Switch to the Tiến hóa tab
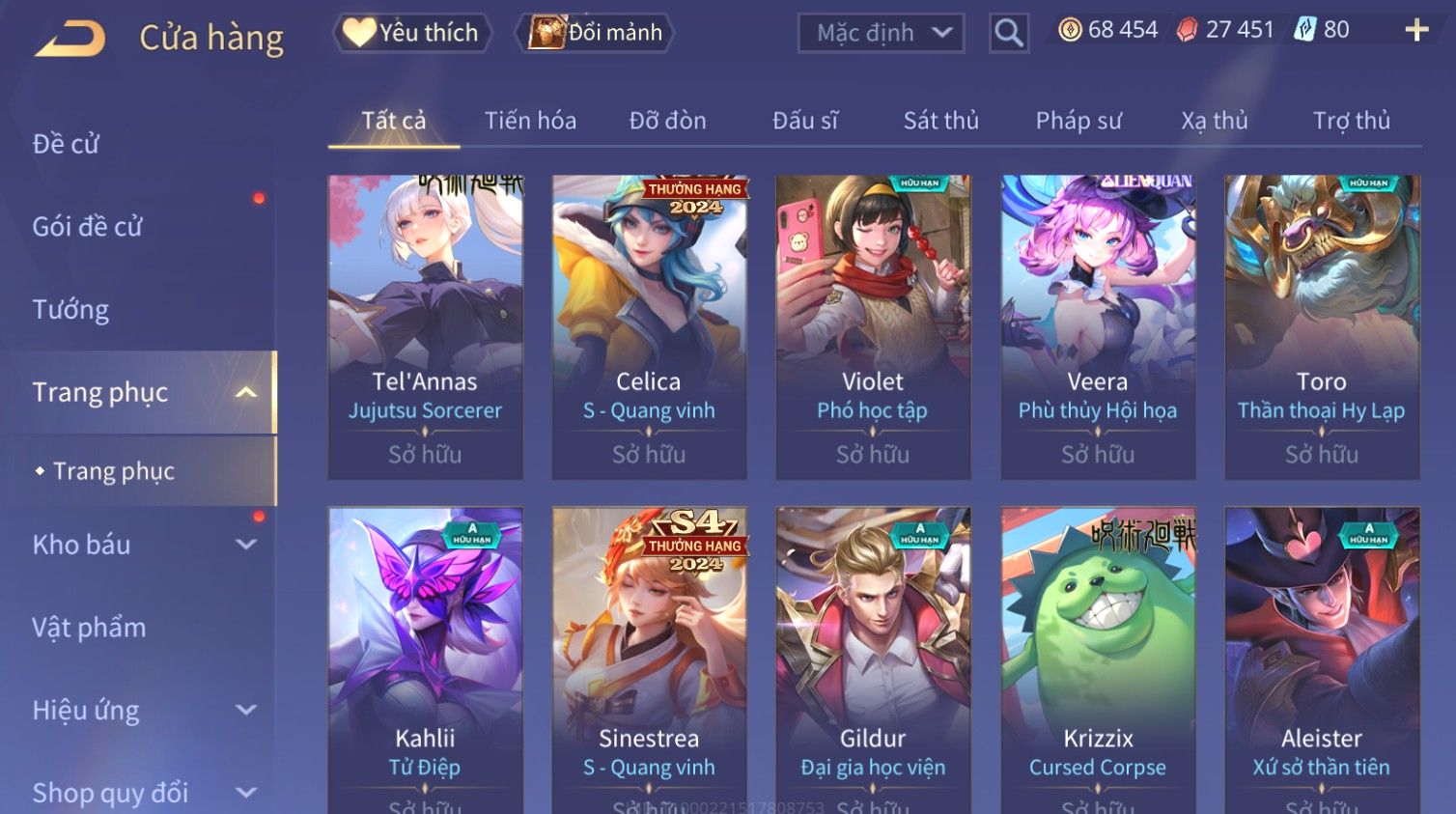1456x814 pixels. click(x=530, y=121)
